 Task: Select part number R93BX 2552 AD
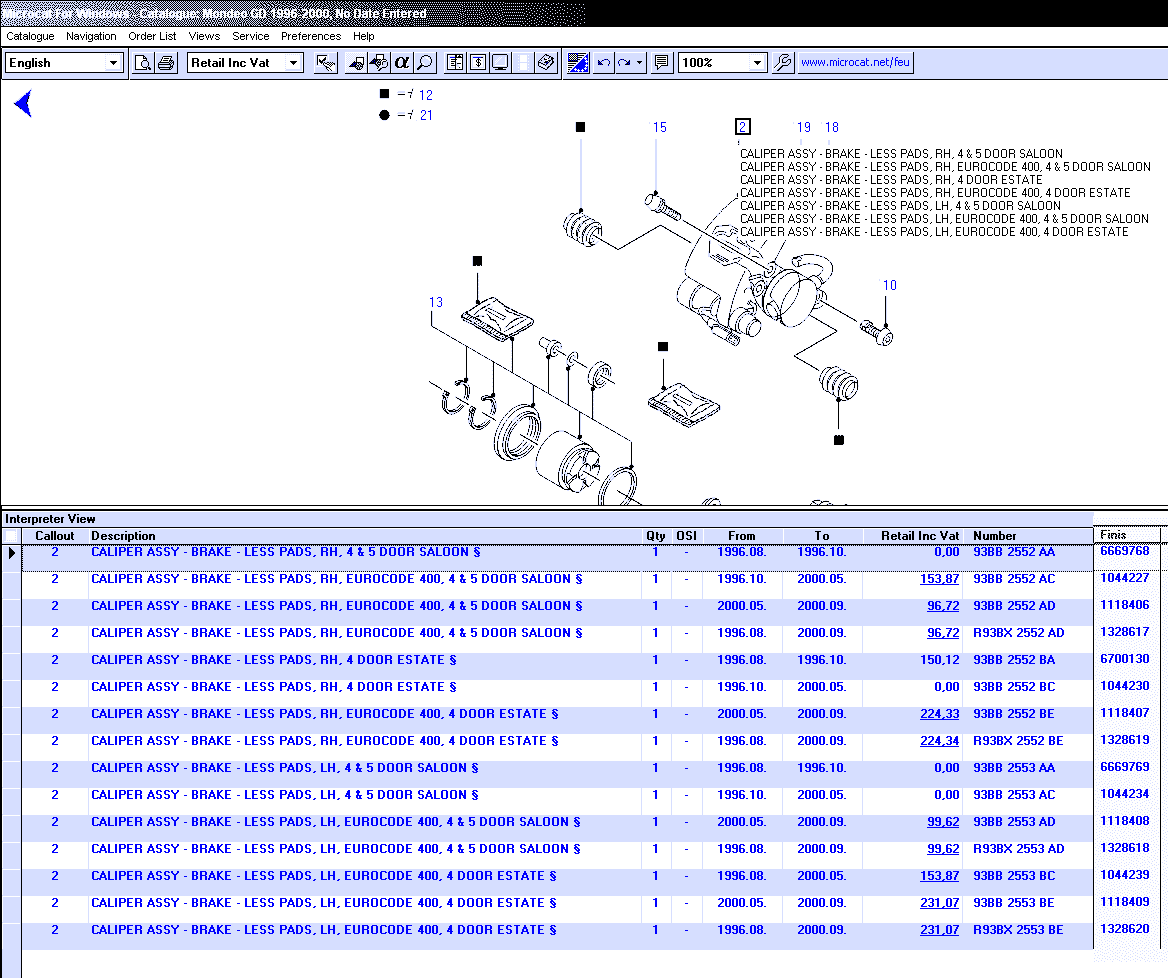click(1018, 633)
